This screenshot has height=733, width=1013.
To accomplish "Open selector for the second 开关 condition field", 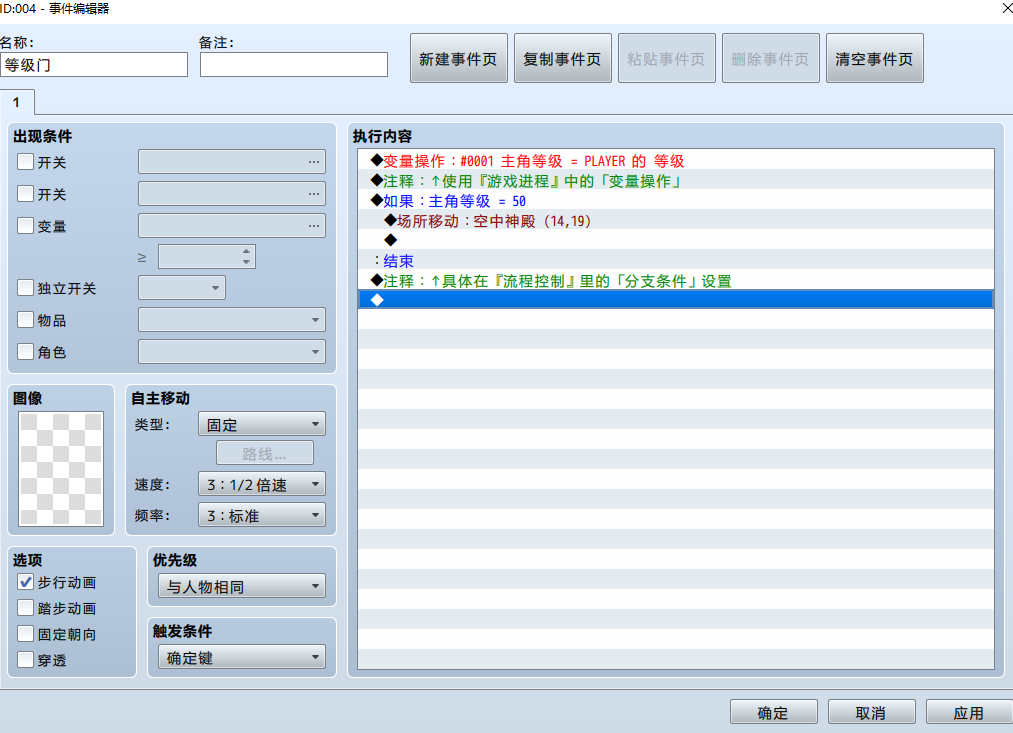I will coord(313,194).
